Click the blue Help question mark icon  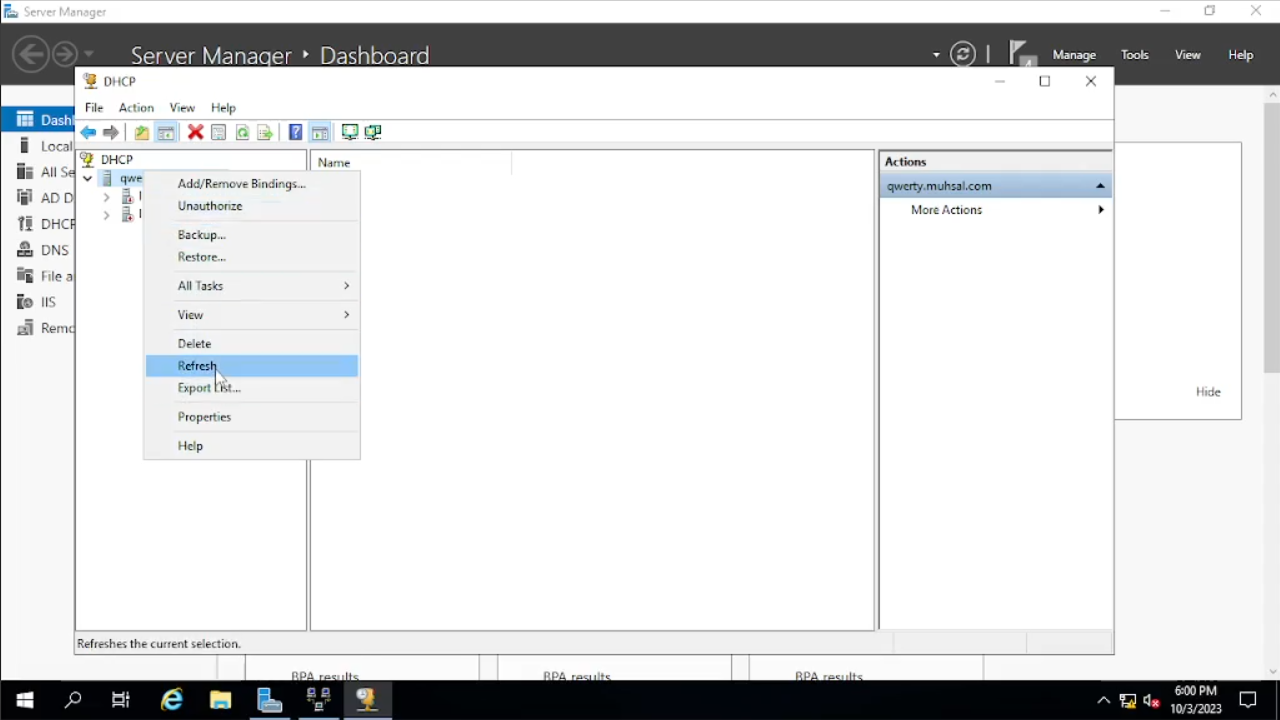295,132
